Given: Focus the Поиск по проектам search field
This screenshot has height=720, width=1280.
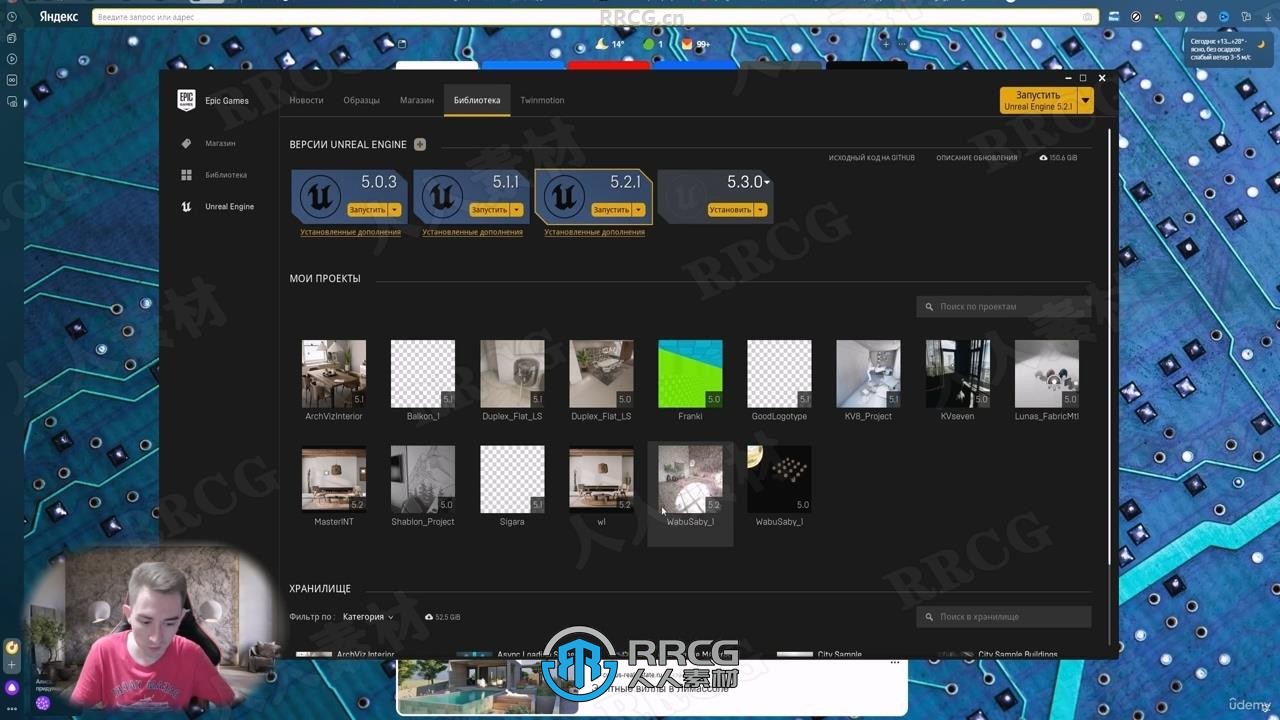Looking at the screenshot, I should [x=1003, y=307].
